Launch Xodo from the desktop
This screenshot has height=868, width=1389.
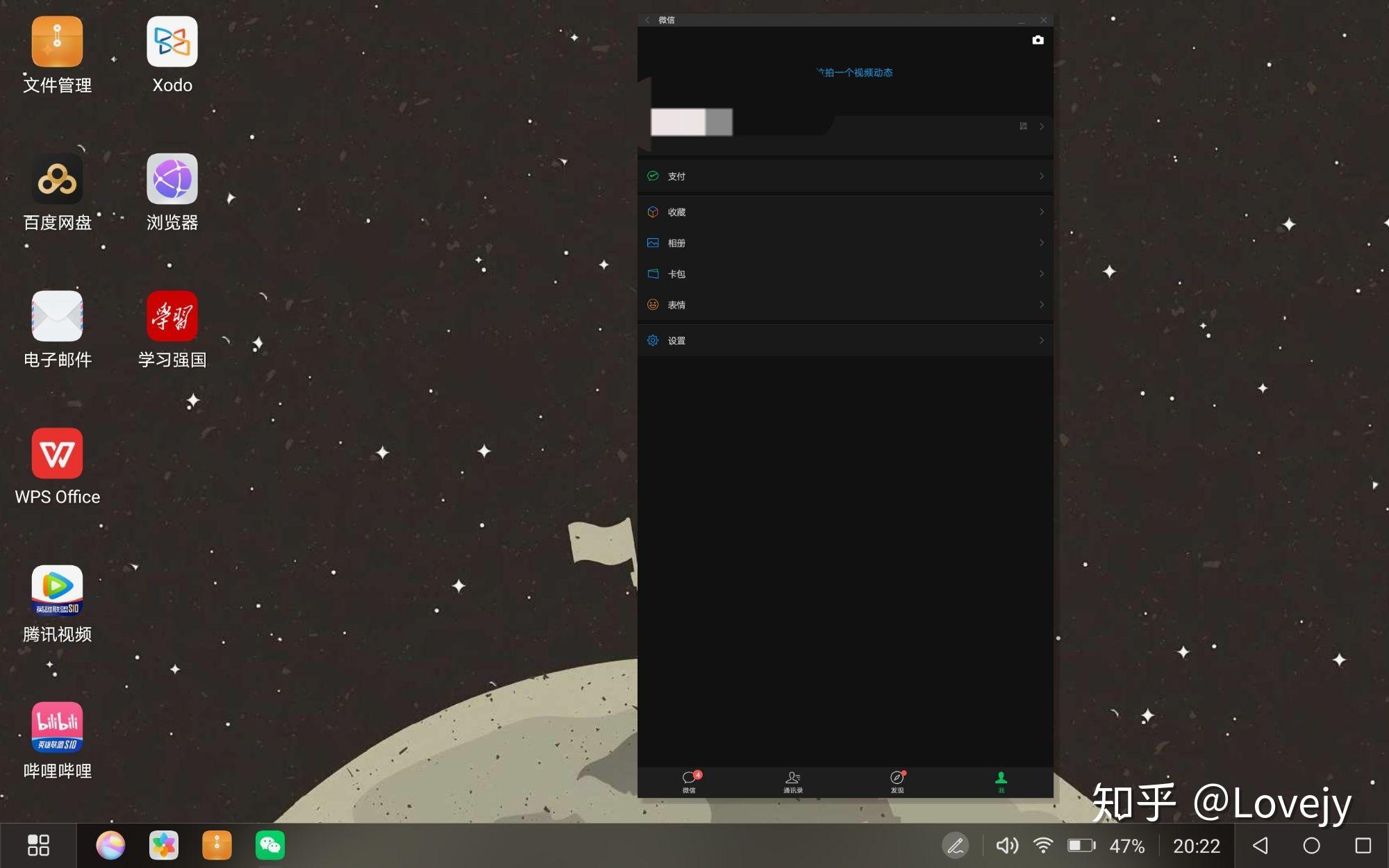pyautogui.click(x=172, y=43)
